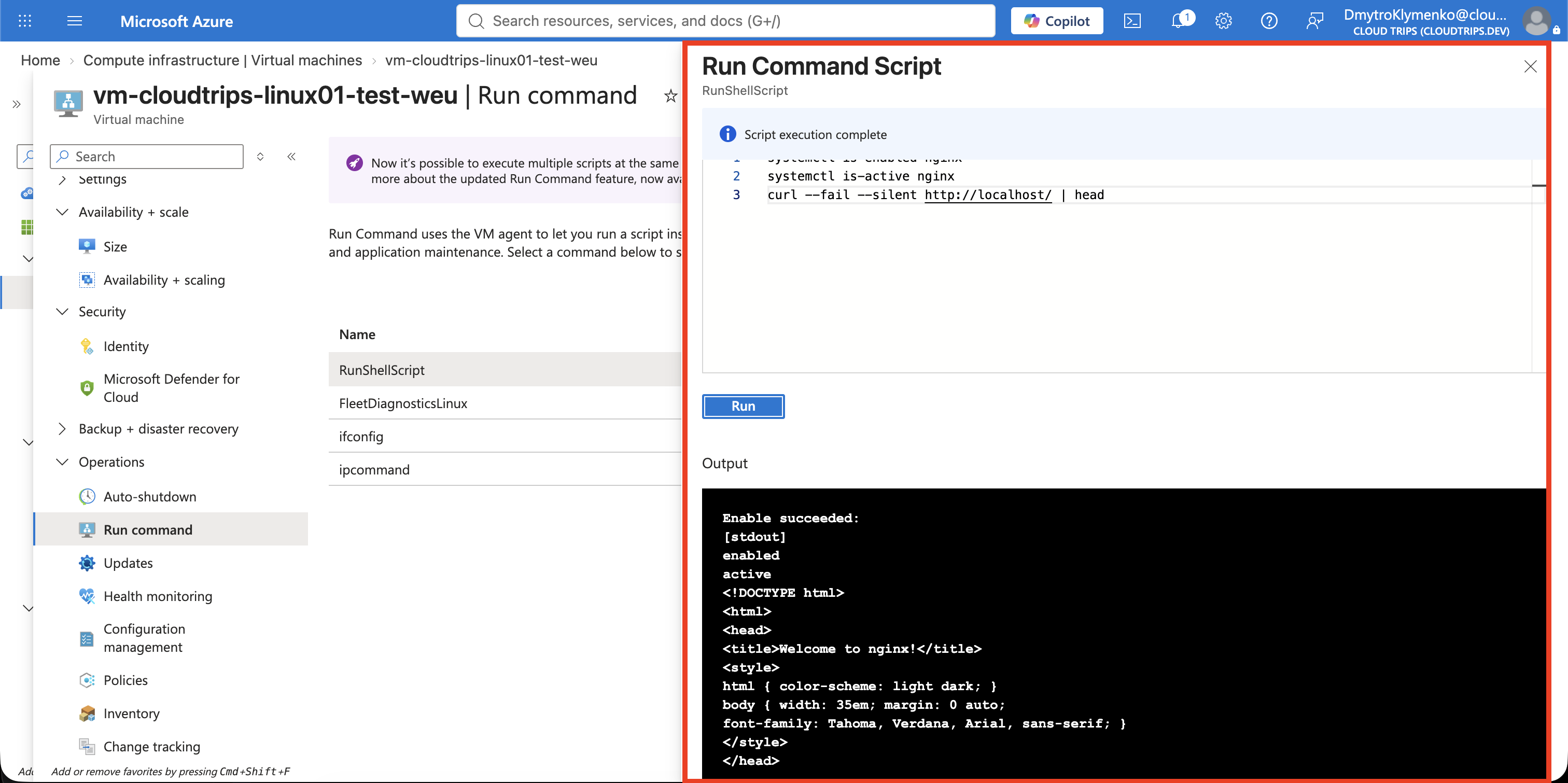Toggle expand/collapse all menu groups icon
1568x783 pixels.
point(260,157)
